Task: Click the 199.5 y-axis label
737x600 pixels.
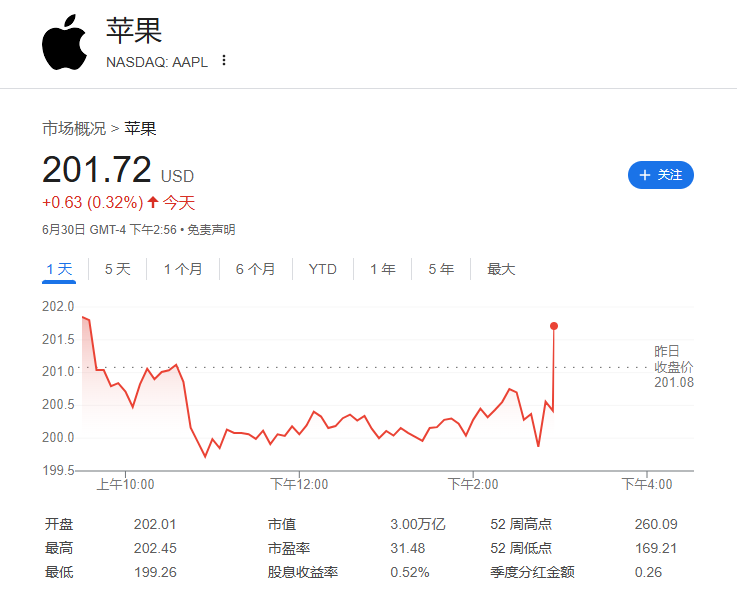Action: [x=58, y=470]
